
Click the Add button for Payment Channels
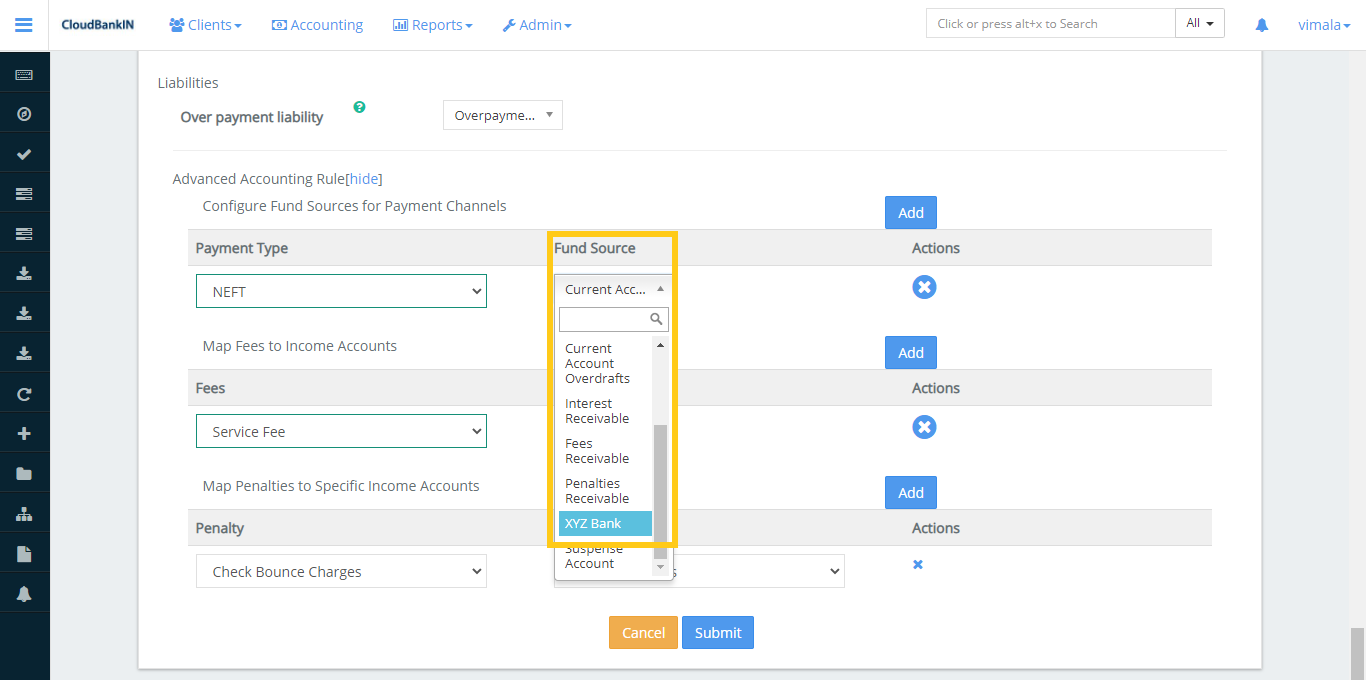[910, 212]
